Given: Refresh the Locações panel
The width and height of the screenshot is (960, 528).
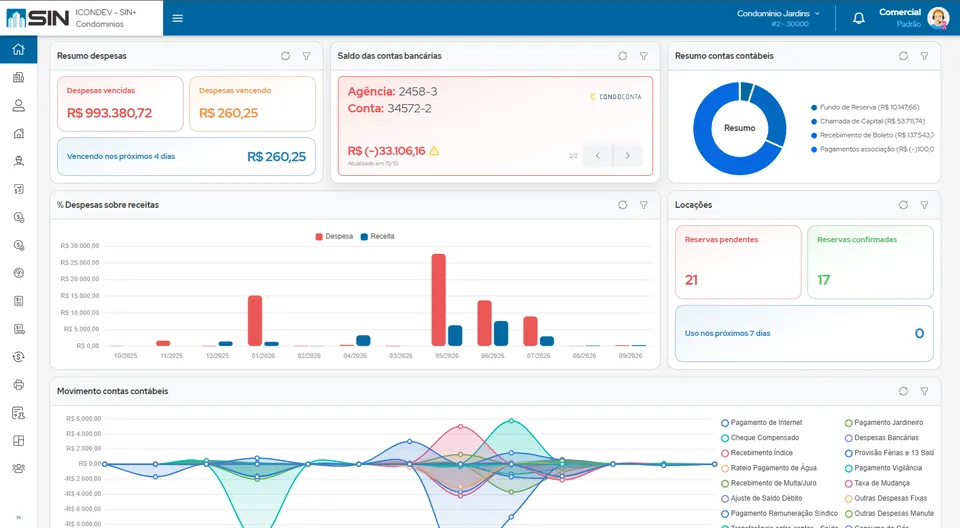Looking at the screenshot, I should pos(903,205).
